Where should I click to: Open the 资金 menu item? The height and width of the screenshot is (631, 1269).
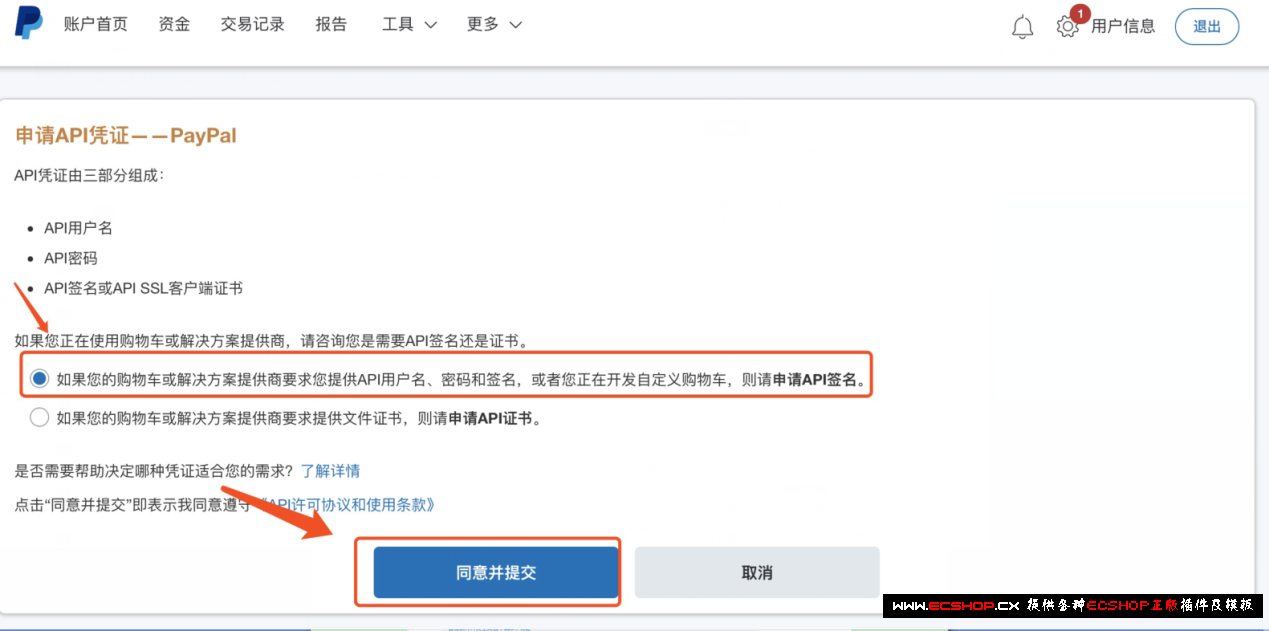click(x=174, y=25)
